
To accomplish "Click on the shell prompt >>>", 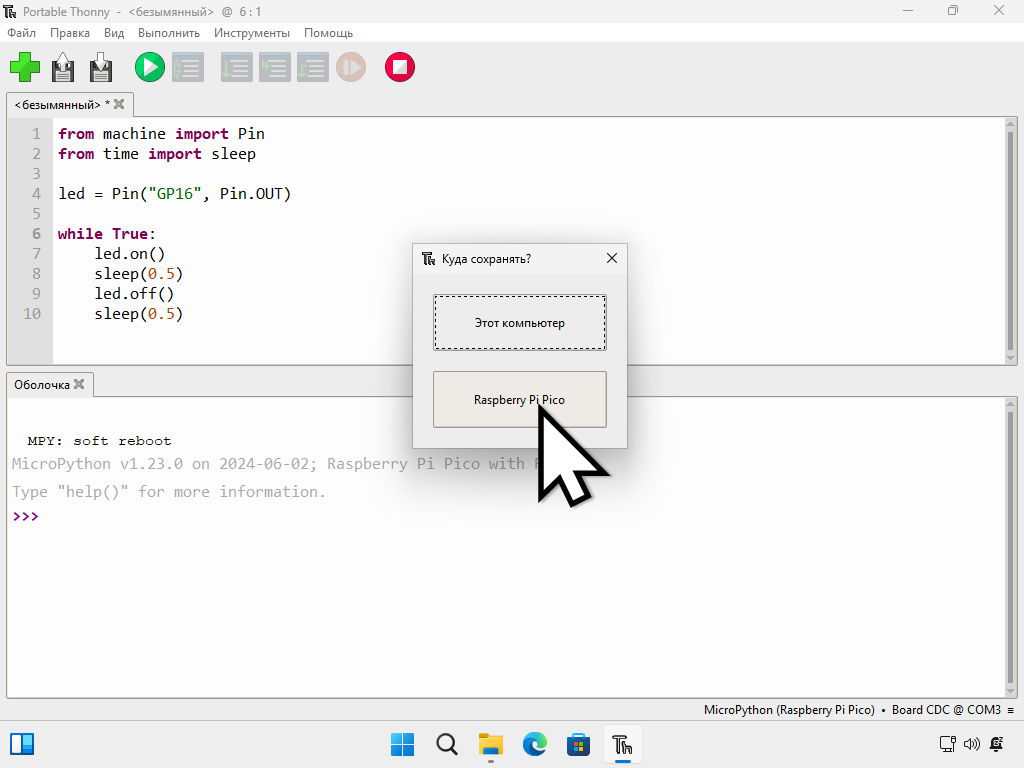I will [x=25, y=517].
